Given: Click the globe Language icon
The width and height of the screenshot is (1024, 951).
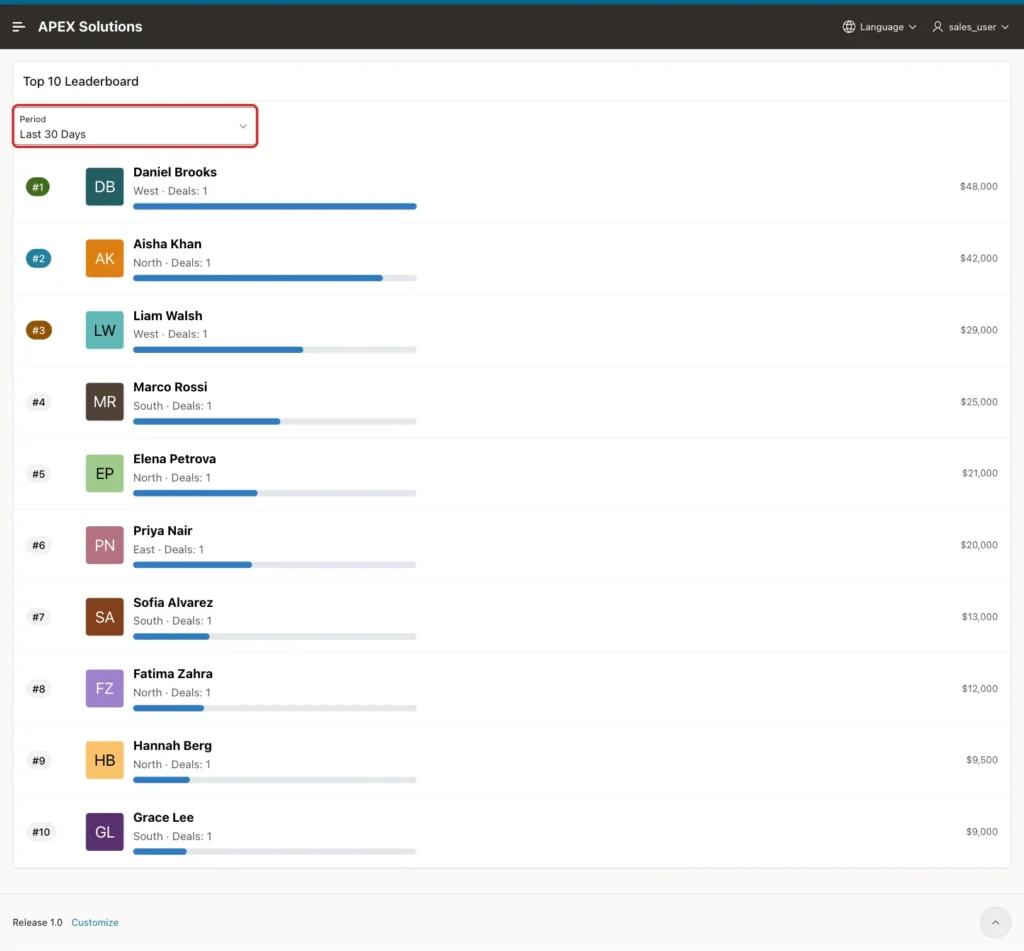Looking at the screenshot, I should (x=848, y=27).
